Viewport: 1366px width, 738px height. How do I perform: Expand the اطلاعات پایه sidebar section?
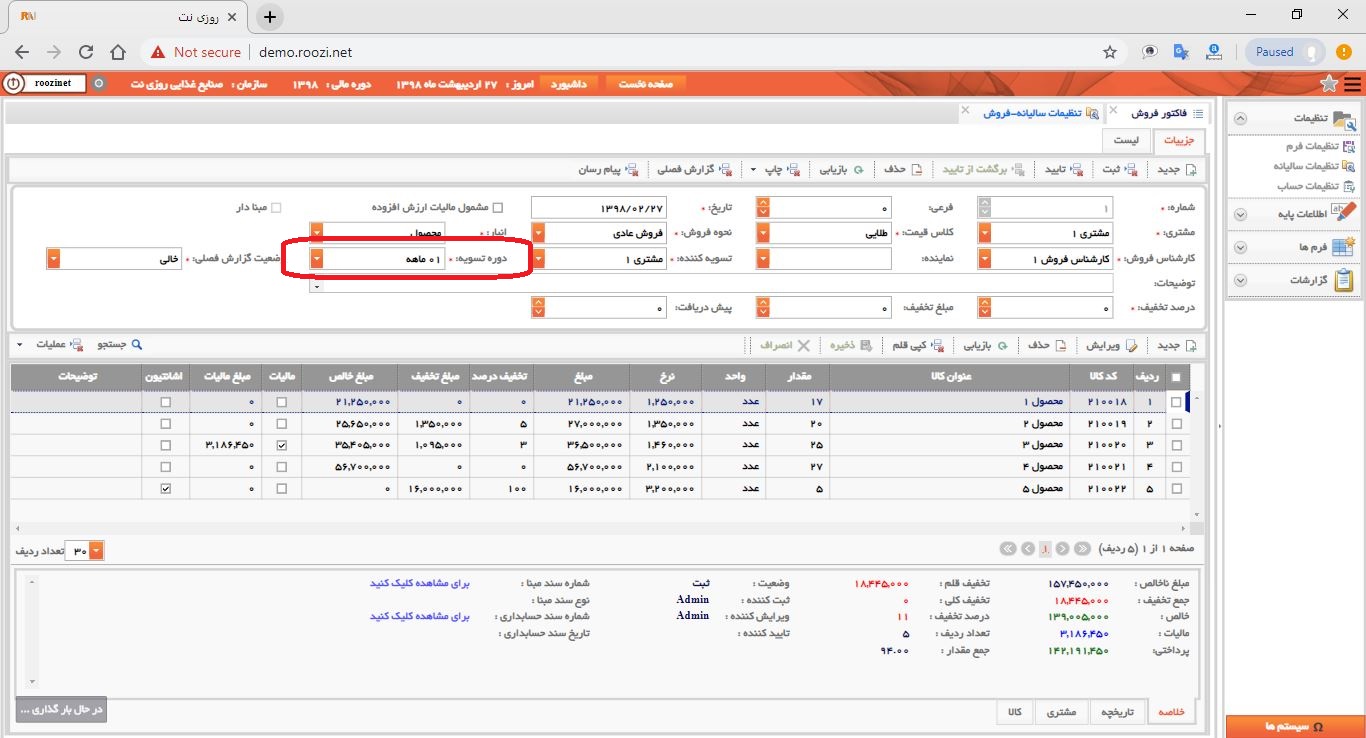tap(1241, 214)
